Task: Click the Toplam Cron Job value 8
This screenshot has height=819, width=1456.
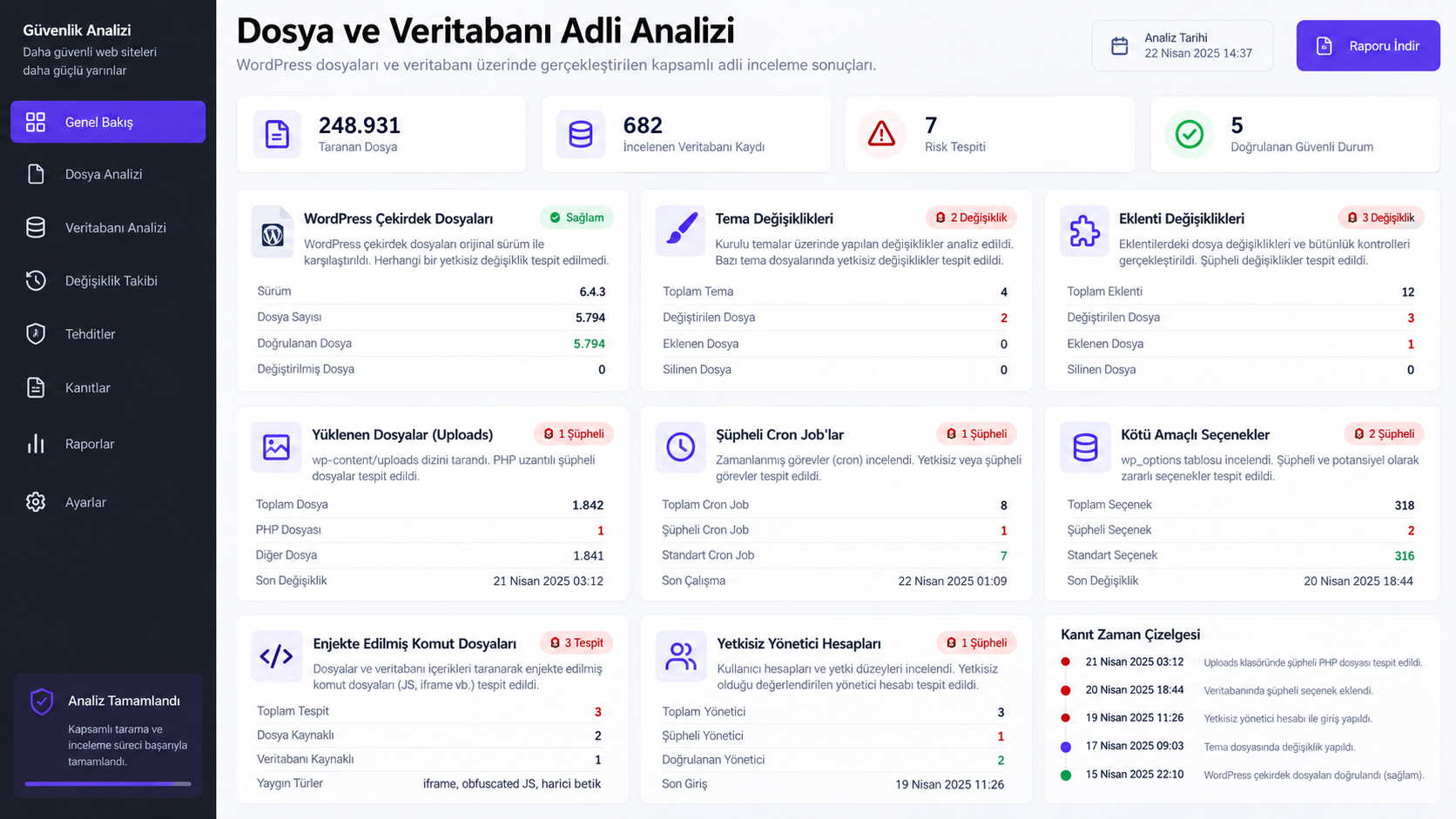Action: [1004, 505]
